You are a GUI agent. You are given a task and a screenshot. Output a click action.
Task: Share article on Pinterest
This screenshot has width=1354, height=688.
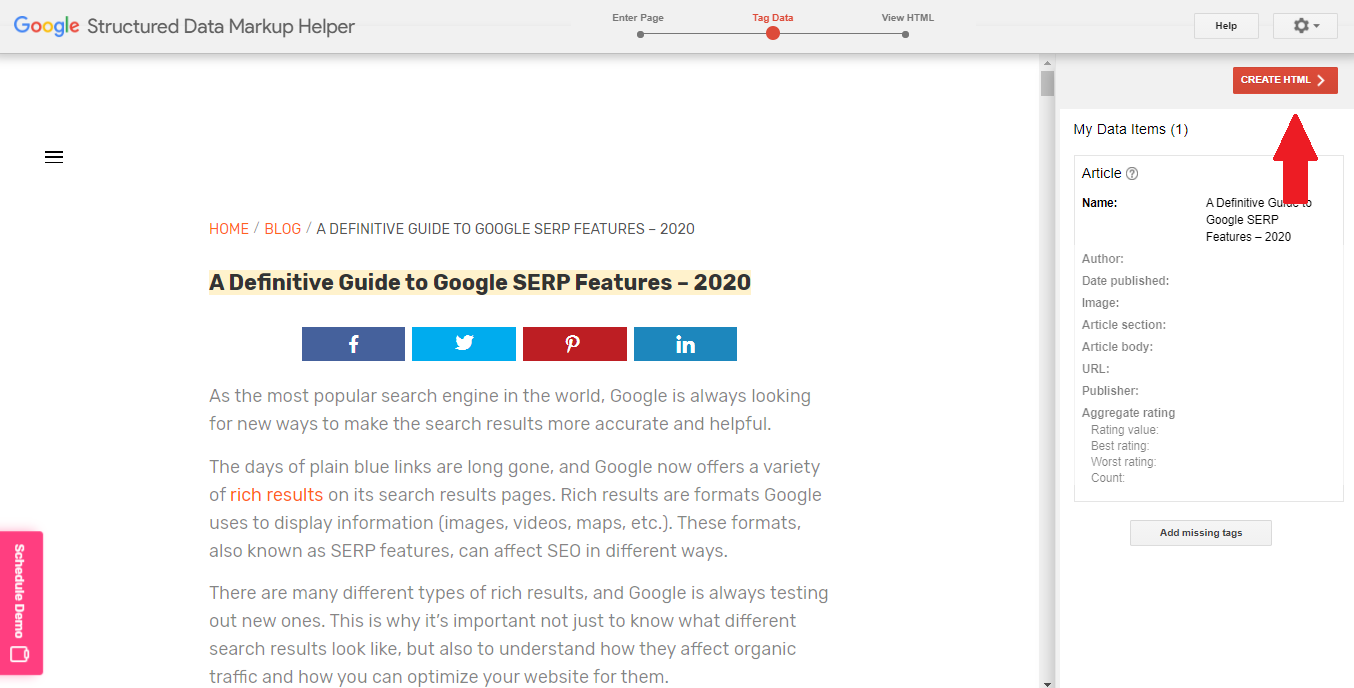coord(575,344)
